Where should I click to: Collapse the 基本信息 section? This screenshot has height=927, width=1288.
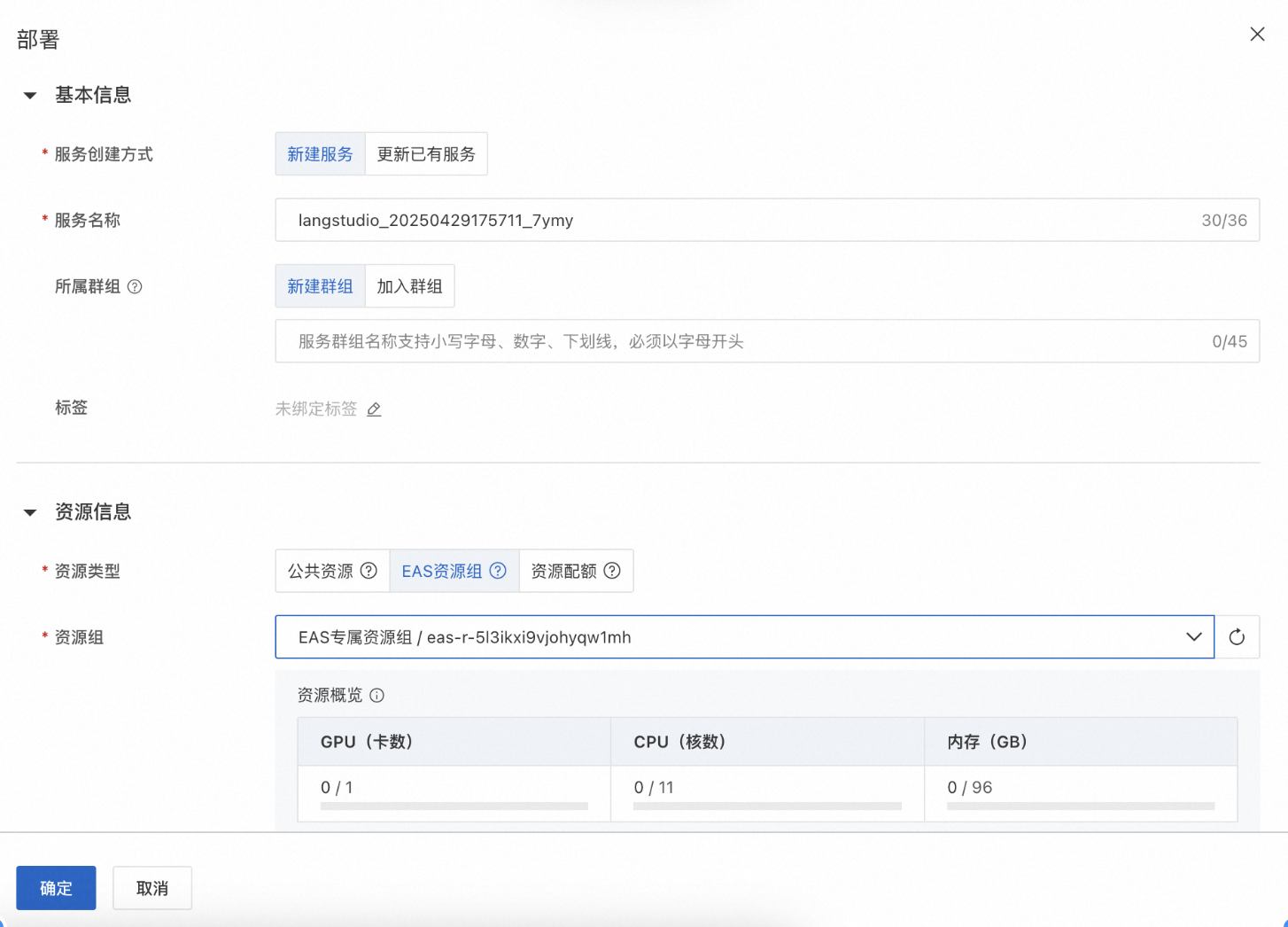[30, 96]
